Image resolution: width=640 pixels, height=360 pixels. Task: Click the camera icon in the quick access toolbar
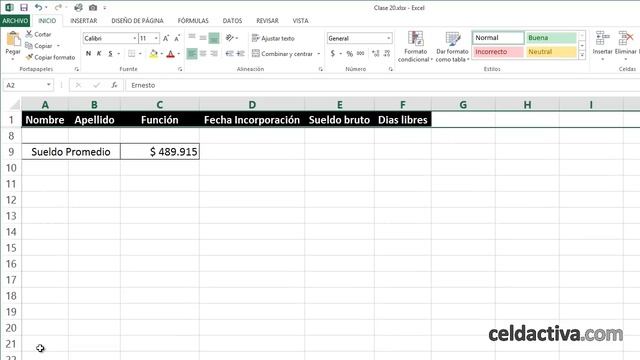point(93,7)
